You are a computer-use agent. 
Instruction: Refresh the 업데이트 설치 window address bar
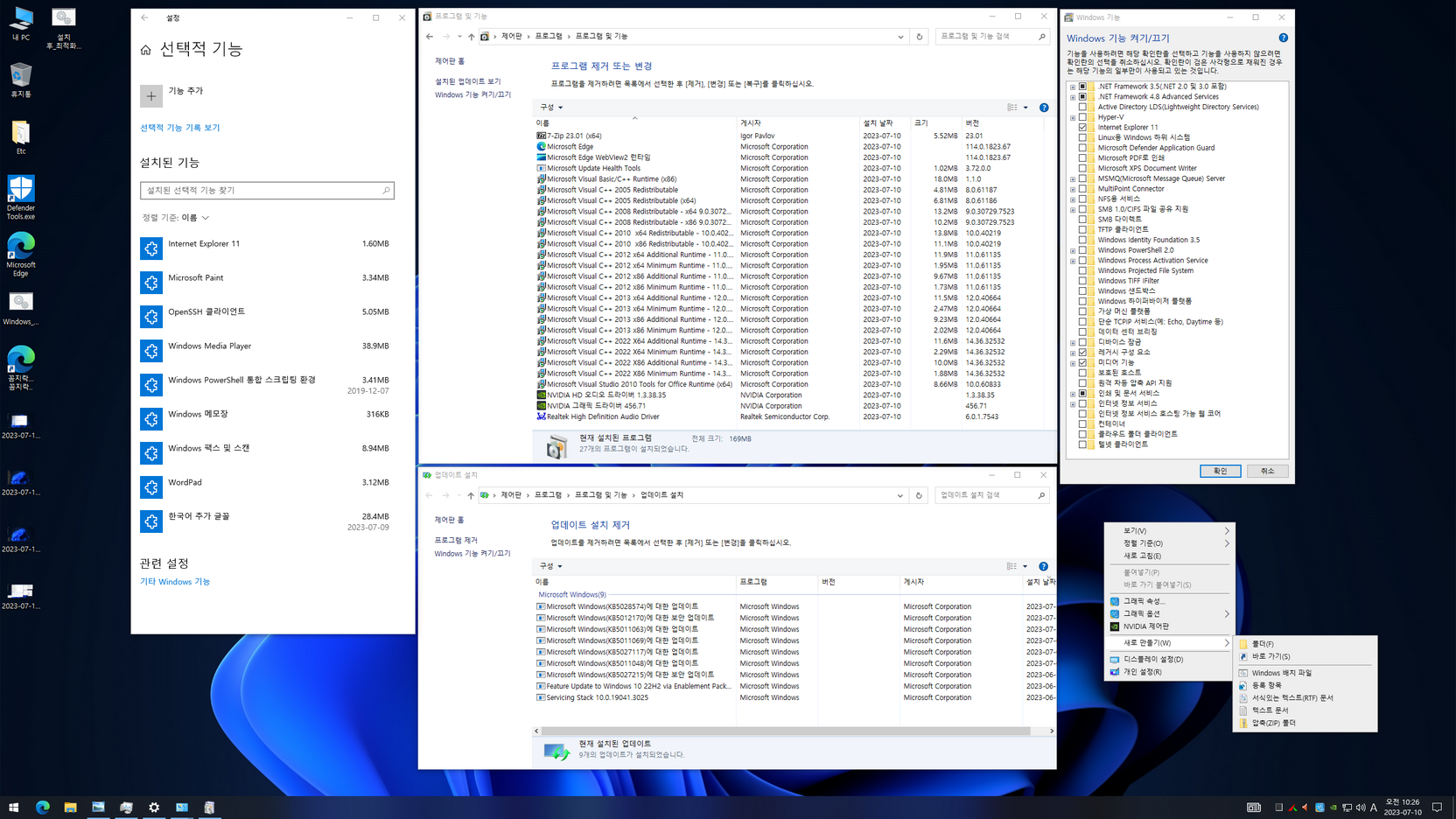pyautogui.click(x=919, y=495)
